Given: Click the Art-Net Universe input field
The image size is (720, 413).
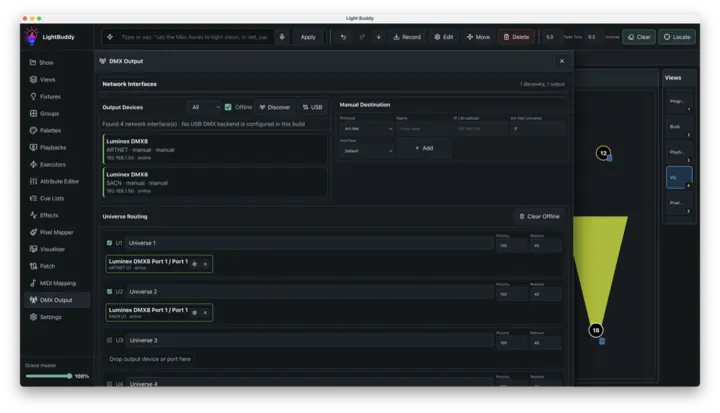Looking at the screenshot, I should [x=537, y=129].
